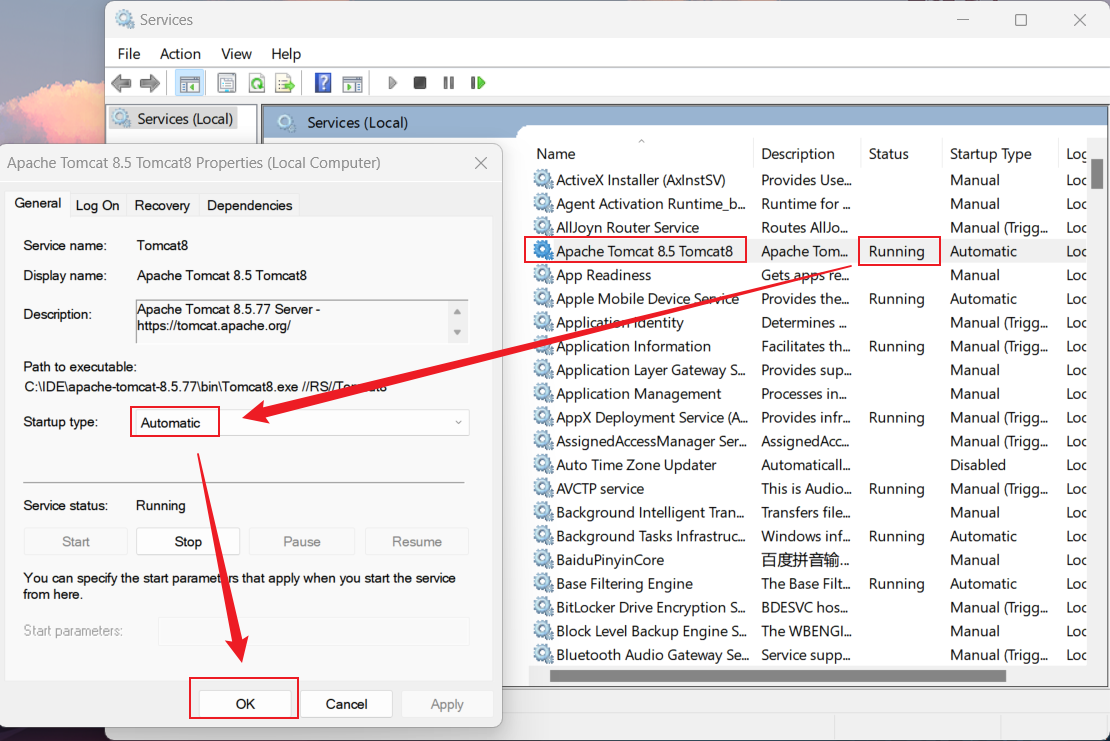This screenshot has height=741, width=1110.
Task: Click the Export List toolbar icon
Action: pos(285,83)
